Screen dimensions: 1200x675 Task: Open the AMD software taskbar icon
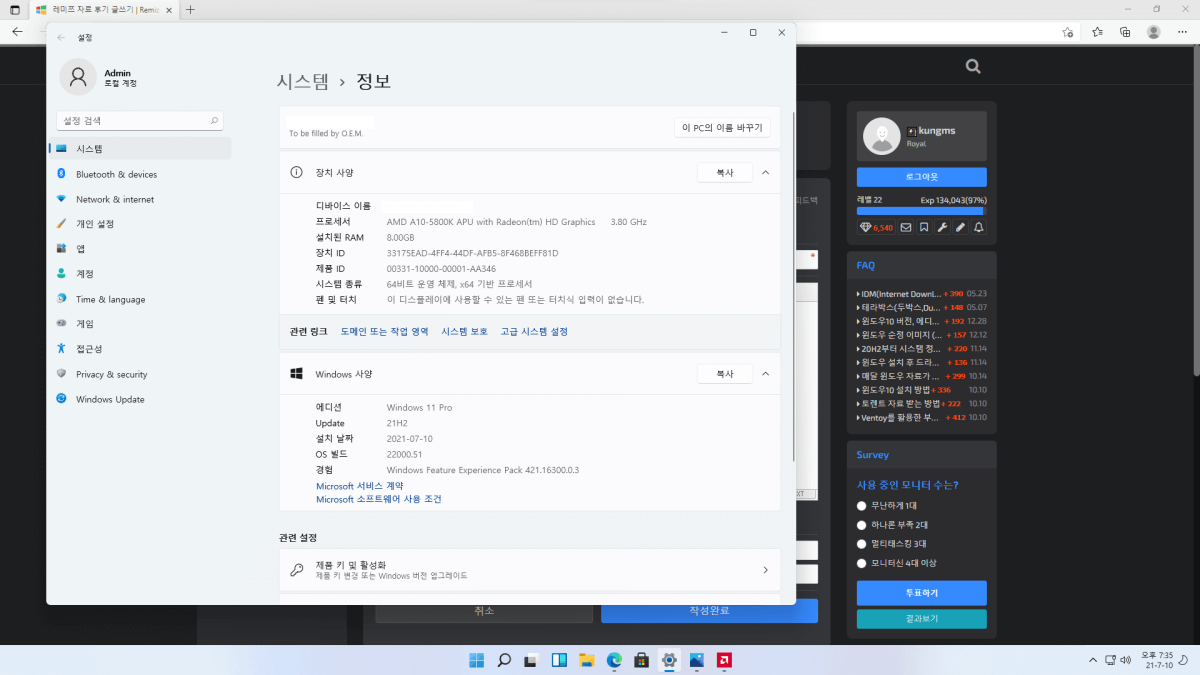[x=723, y=660]
